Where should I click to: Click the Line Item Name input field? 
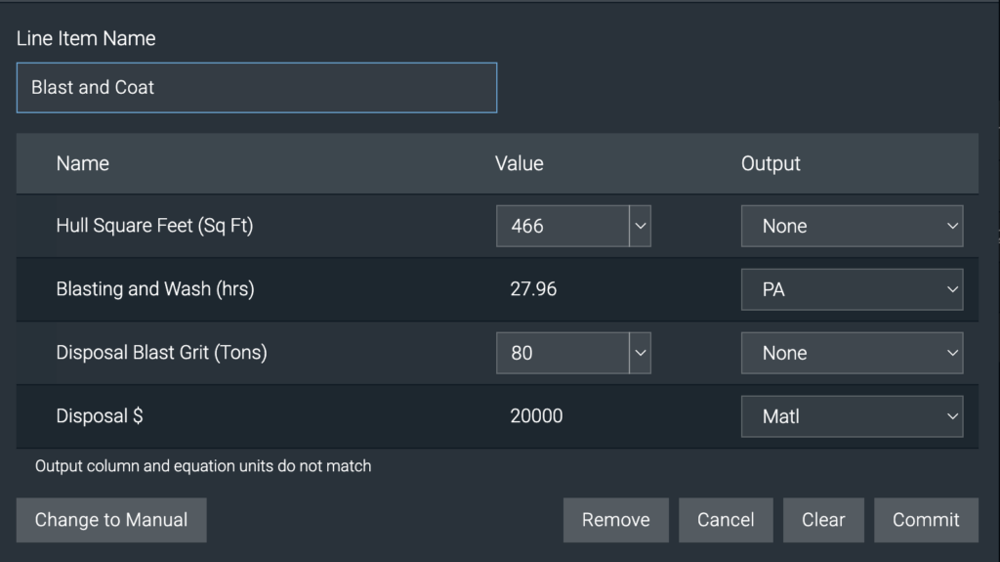tap(256, 87)
